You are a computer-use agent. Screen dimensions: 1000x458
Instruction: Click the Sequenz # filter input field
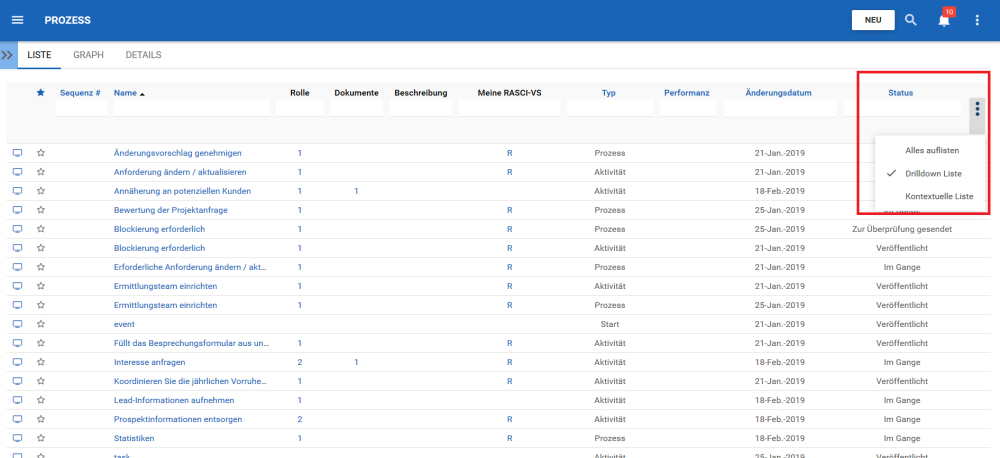[x=82, y=108]
